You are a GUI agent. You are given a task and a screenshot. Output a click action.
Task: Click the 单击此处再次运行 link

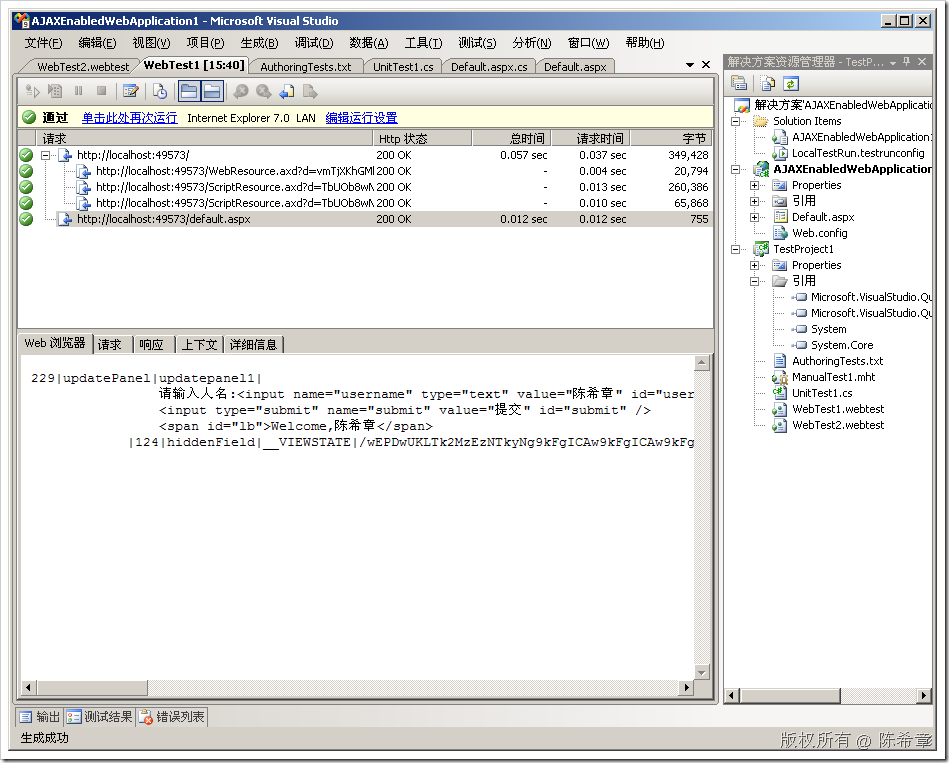[130, 117]
